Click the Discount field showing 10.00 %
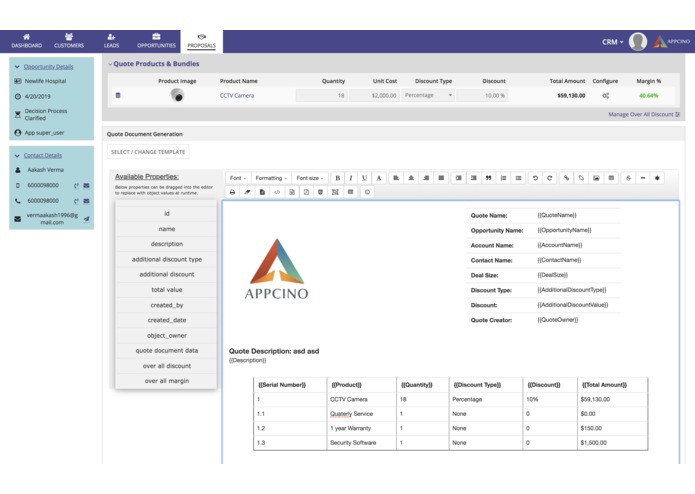 coord(482,95)
